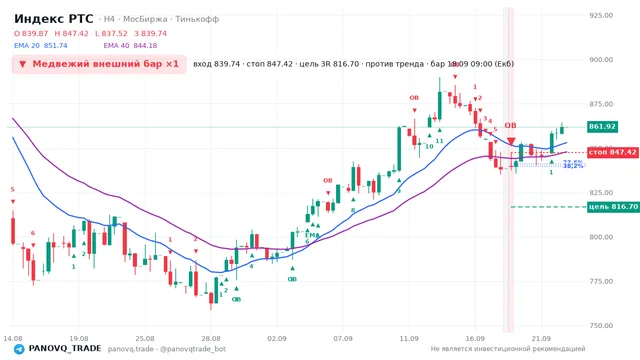Click the 900.00 price axis label
Screen dimensions: 640x360
pyautogui.click(x=601, y=60)
